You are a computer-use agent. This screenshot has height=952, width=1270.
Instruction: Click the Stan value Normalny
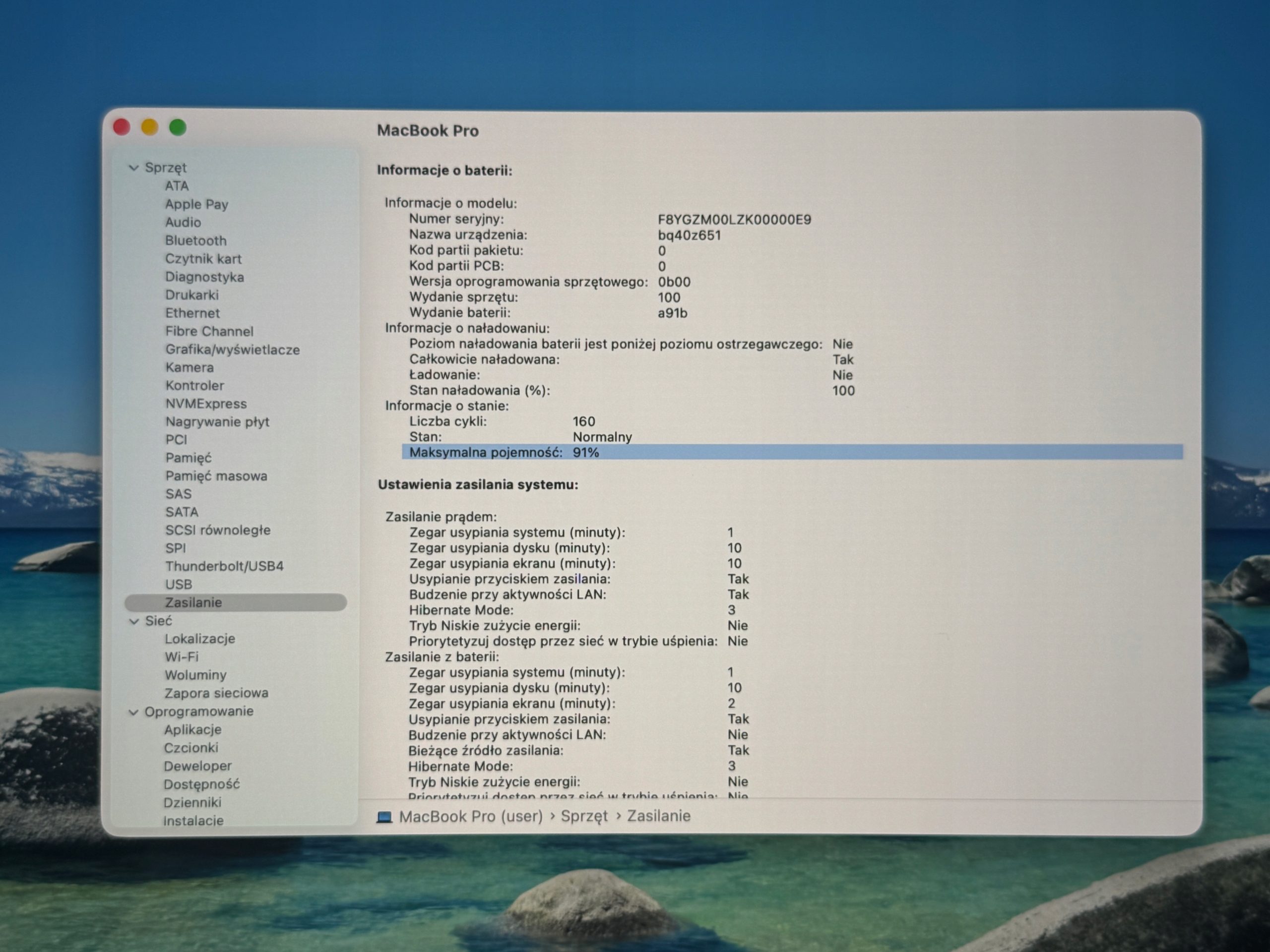602,437
